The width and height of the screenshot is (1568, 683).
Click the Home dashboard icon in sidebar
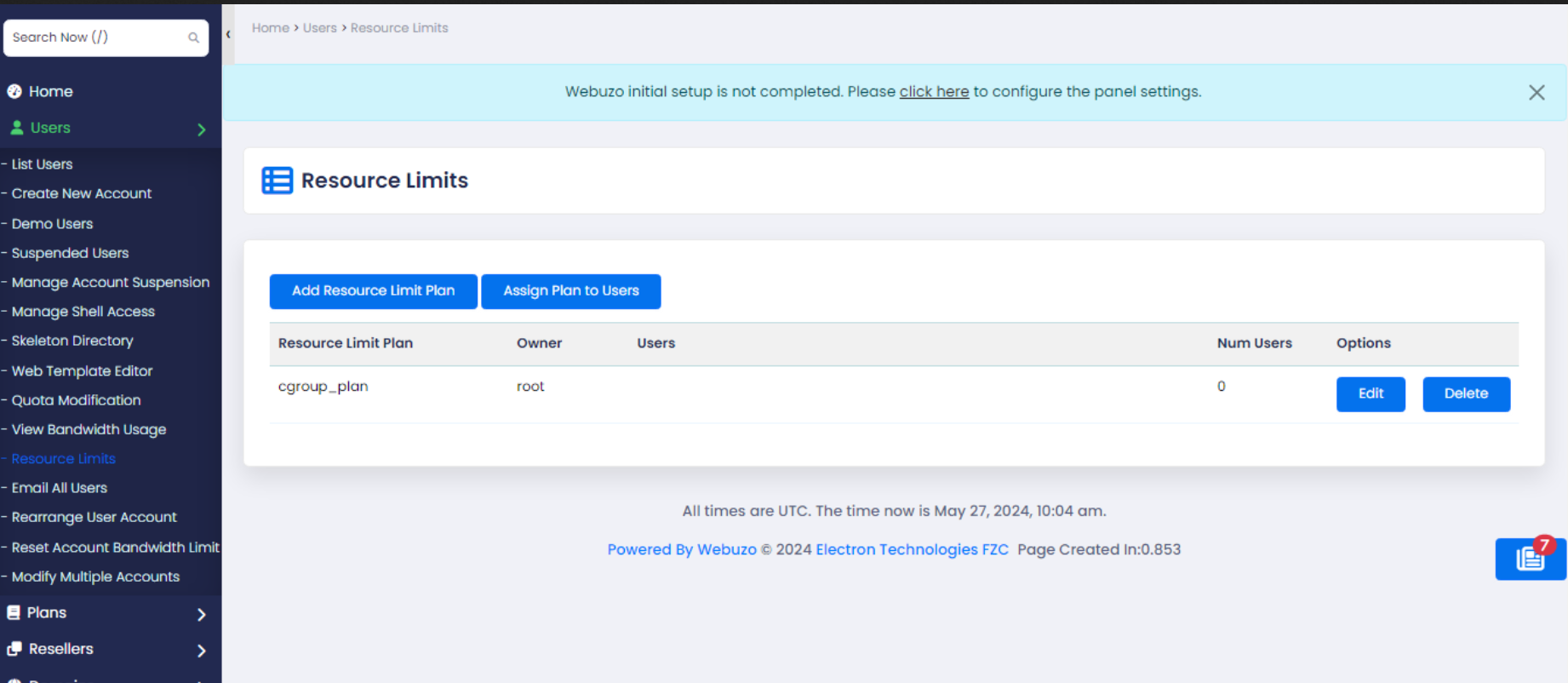point(14,92)
